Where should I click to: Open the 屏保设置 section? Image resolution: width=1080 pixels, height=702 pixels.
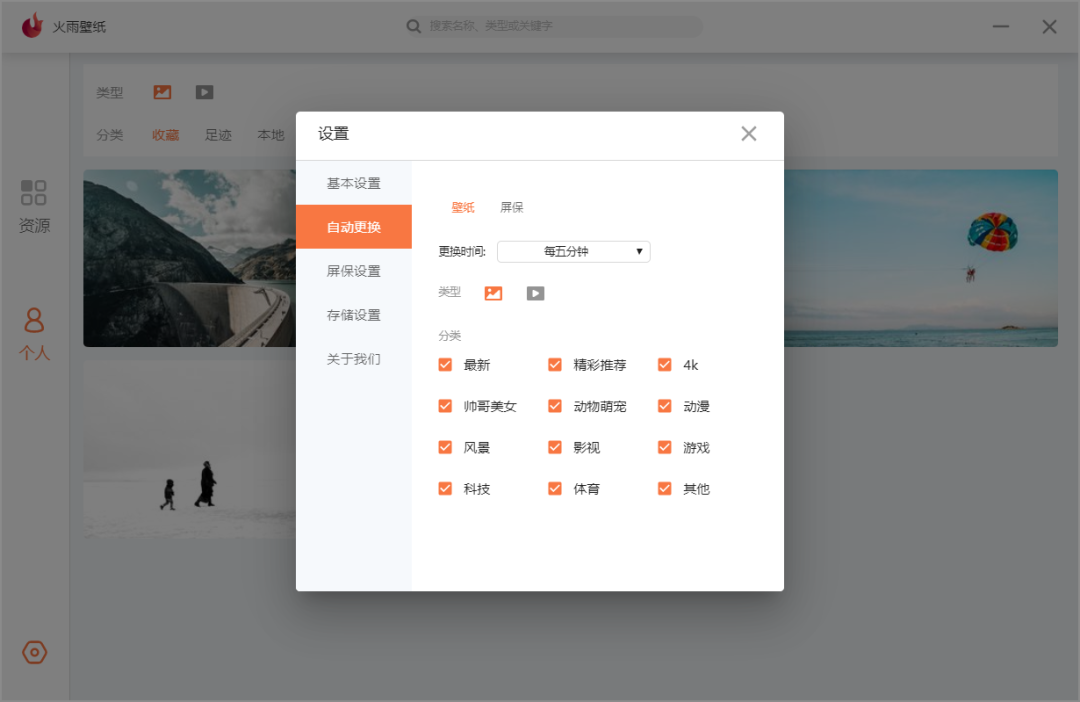(x=354, y=271)
